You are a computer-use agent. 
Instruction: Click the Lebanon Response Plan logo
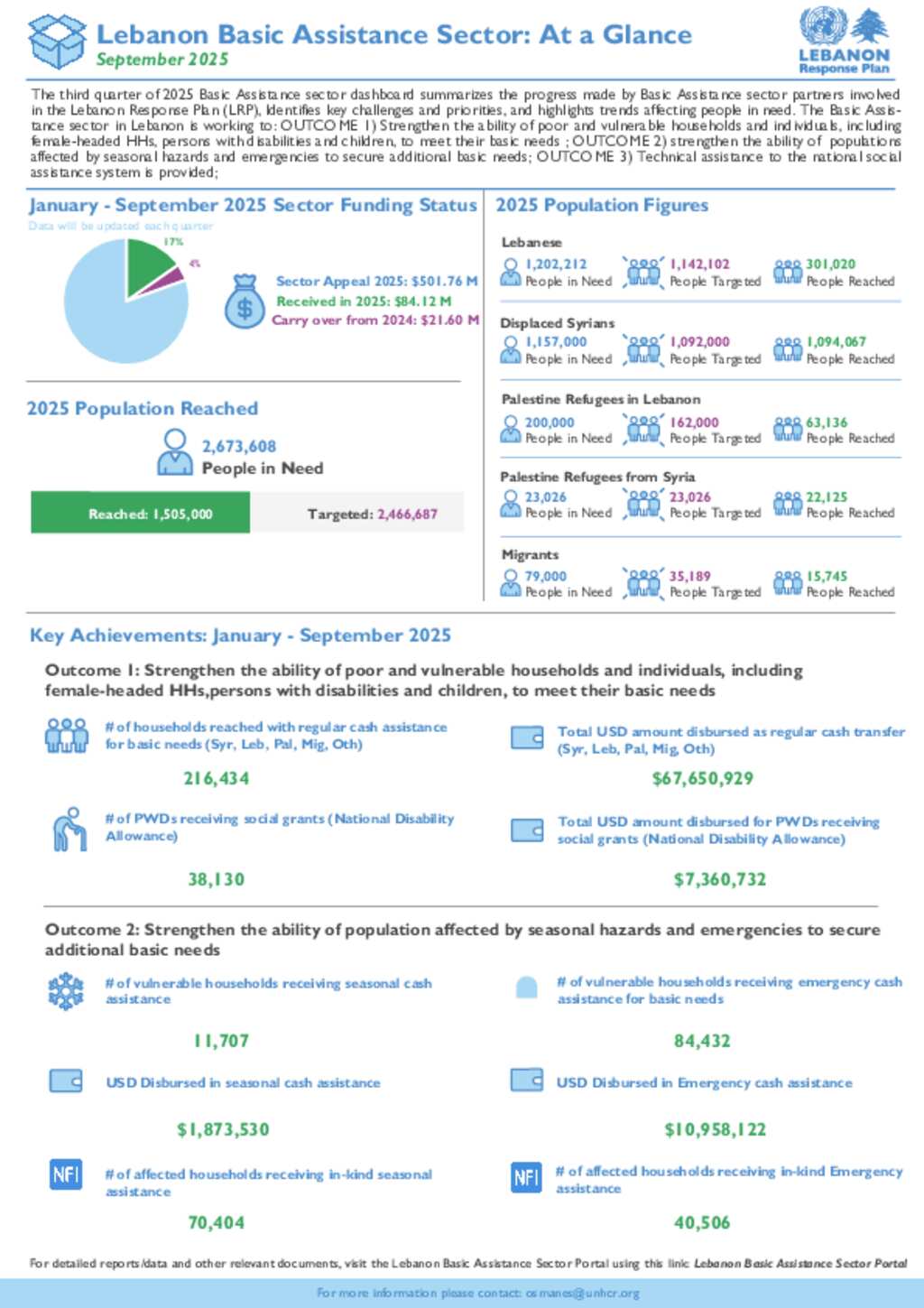(x=845, y=41)
